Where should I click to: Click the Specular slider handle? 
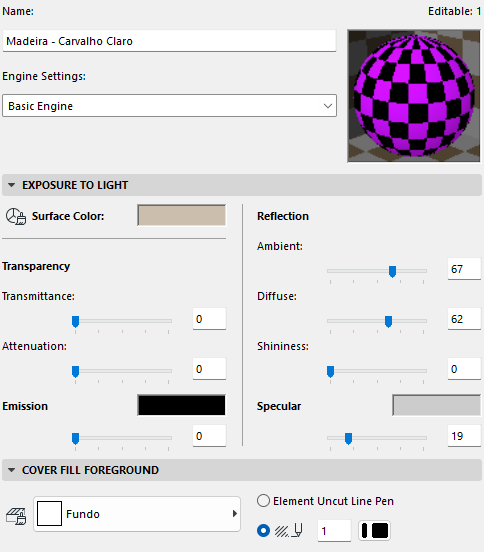[x=348, y=438]
